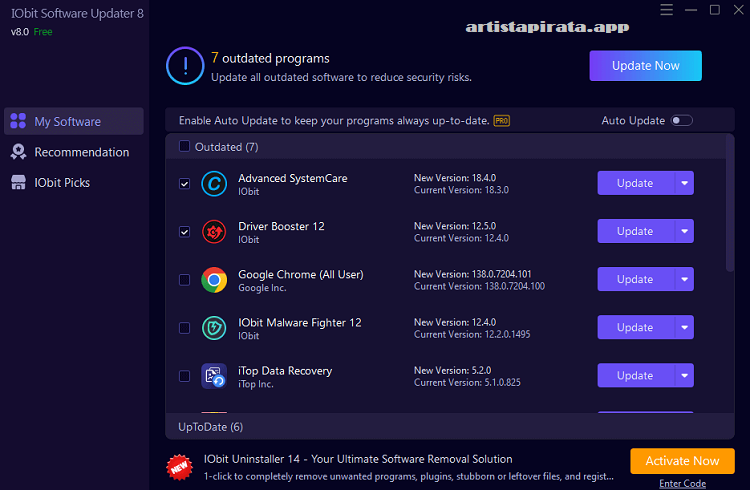Click 'New Version: 138.0.7204.101' text
The height and width of the screenshot is (490, 750).
pos(473,274)
